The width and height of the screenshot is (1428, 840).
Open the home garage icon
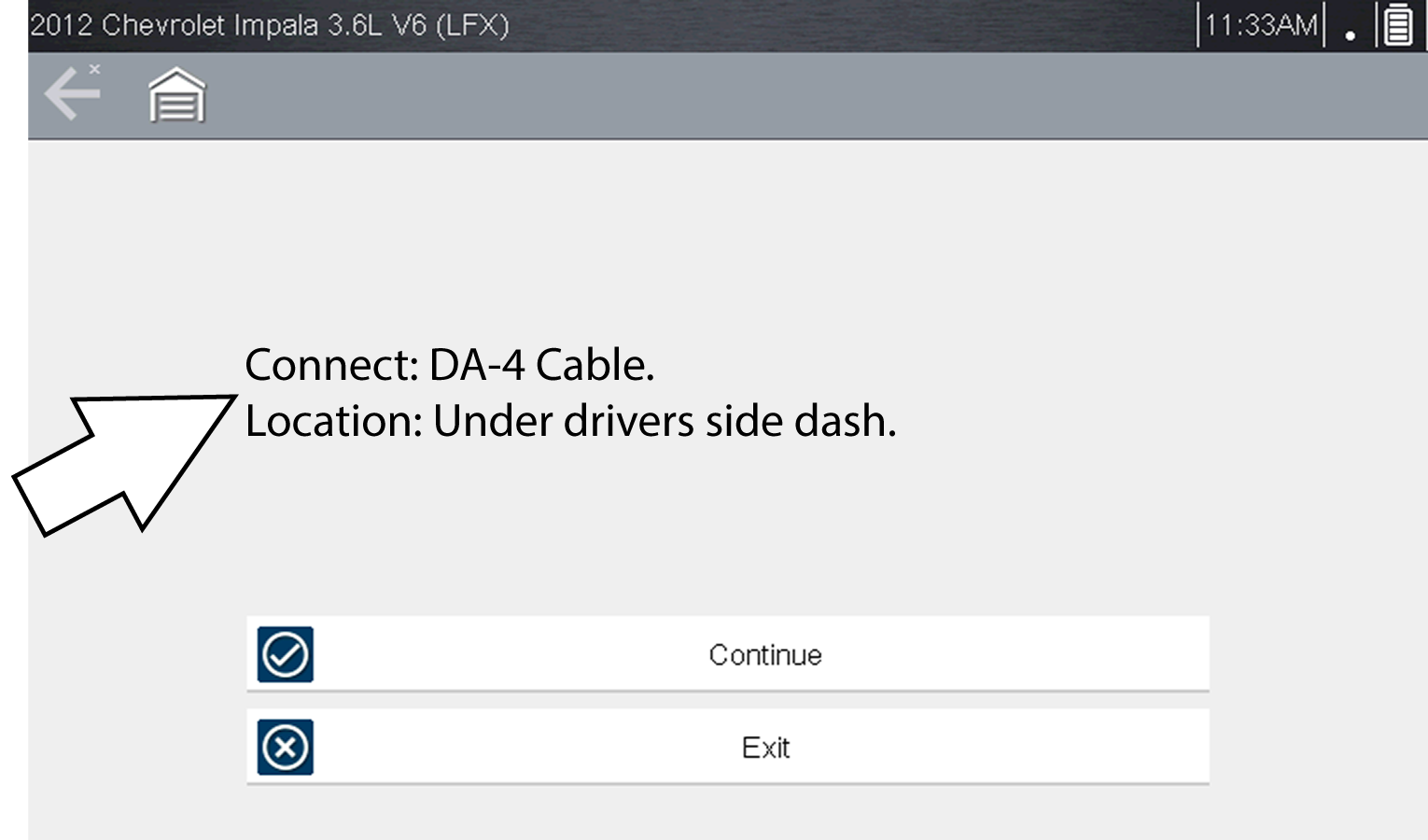176,95
